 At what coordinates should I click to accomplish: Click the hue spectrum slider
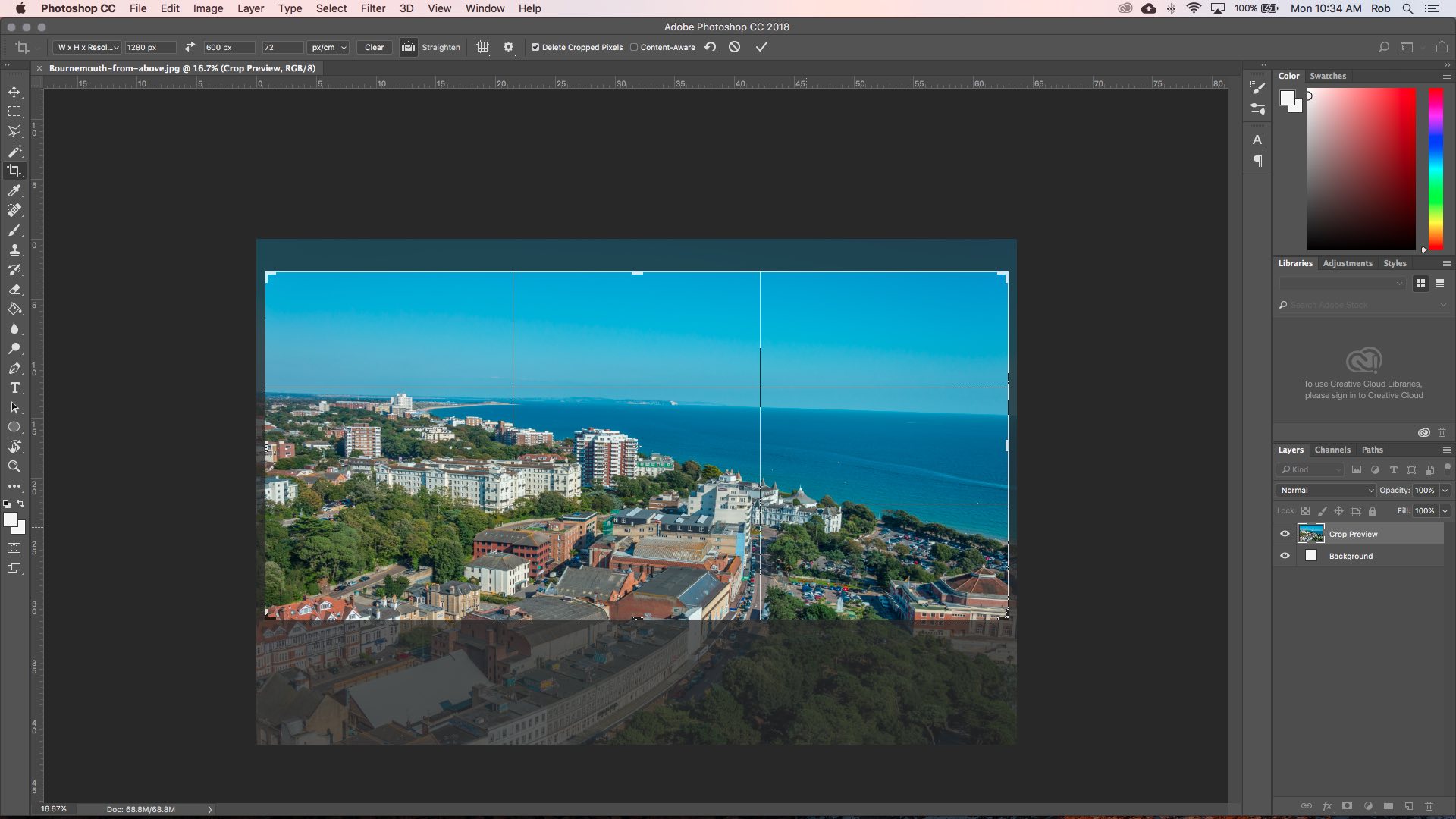[1436, 168]
